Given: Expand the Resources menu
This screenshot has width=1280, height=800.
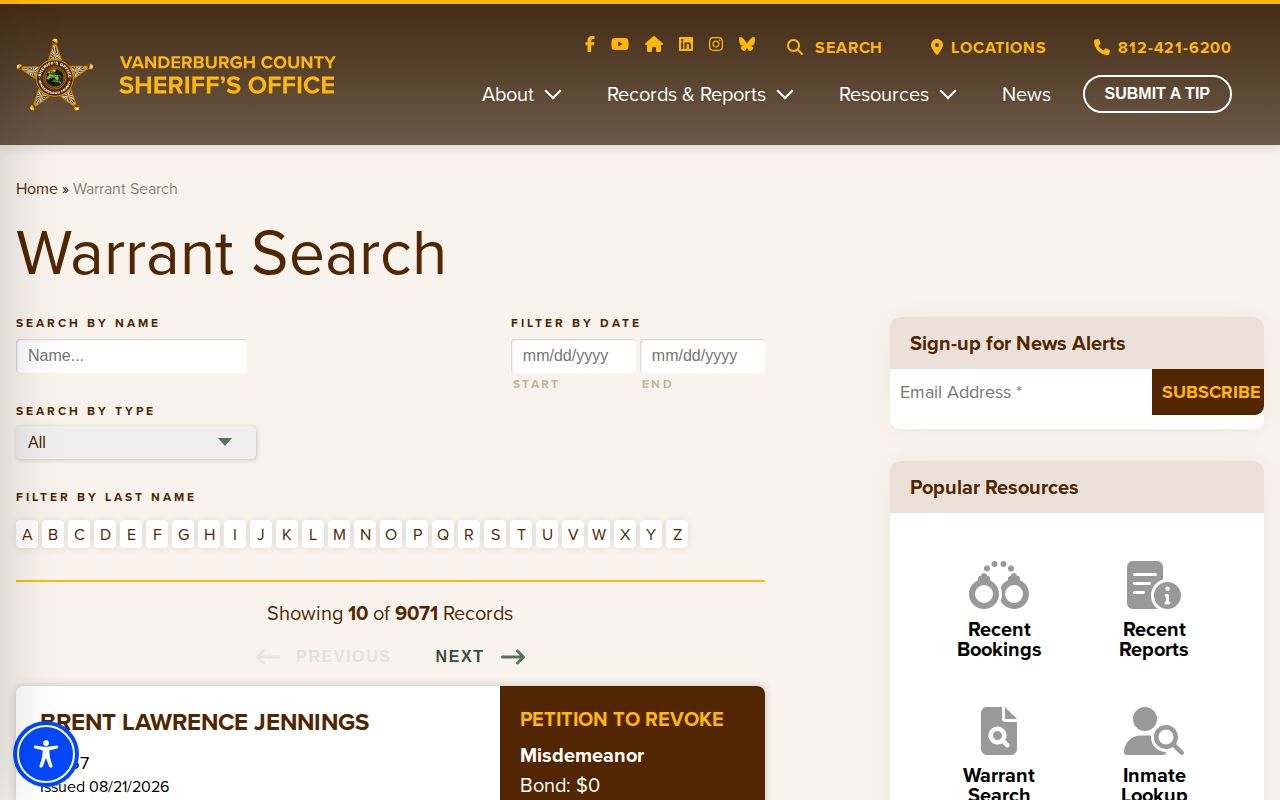Looking at the screenshot, I should point(898,94).
